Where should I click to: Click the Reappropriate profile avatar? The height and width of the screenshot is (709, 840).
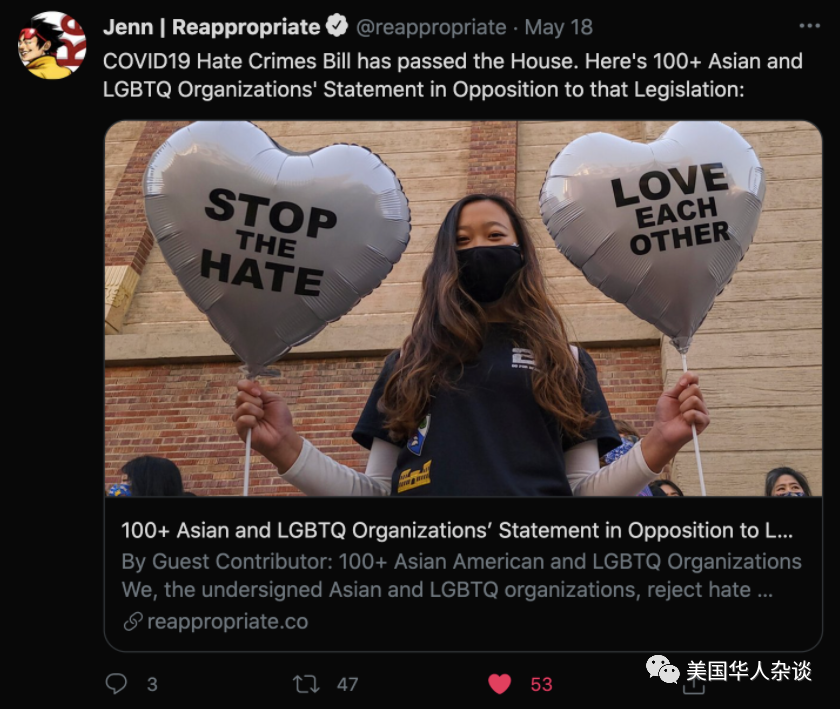[52, 46]
